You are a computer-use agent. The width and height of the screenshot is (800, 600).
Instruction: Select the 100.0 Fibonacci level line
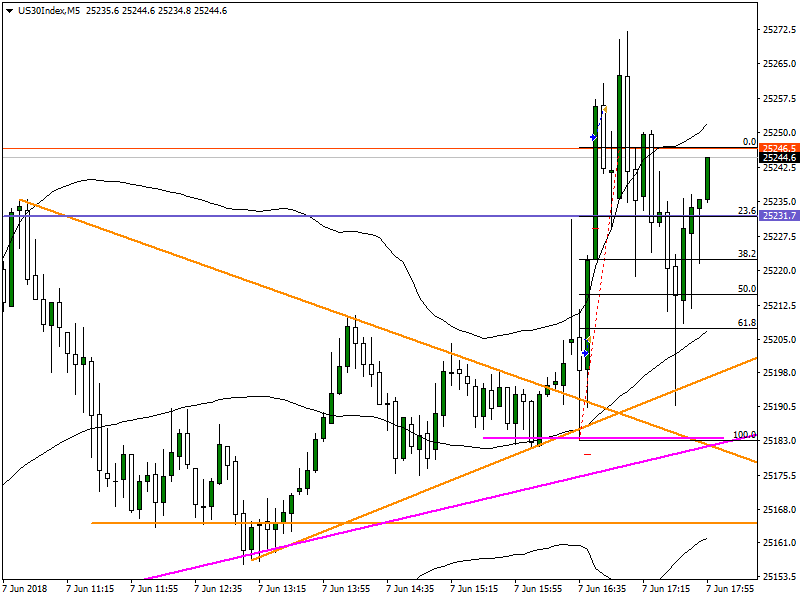(650, 438)
